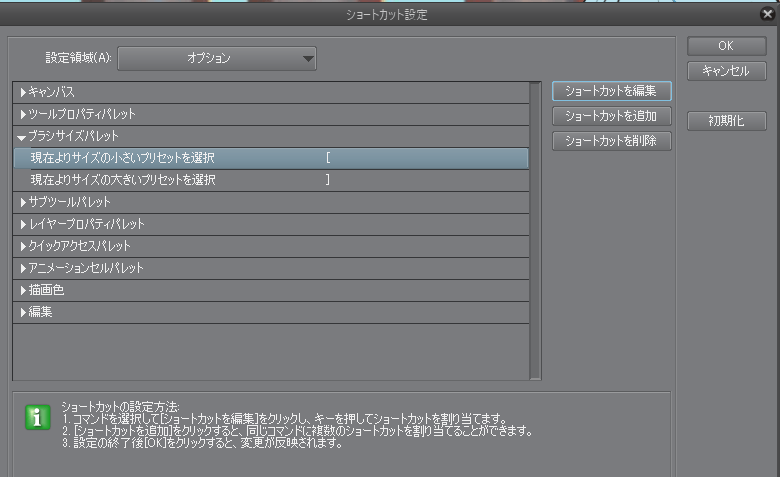
Task: Collapse the ブラシサイズパレット category
Action: click(x=21, y=137)
